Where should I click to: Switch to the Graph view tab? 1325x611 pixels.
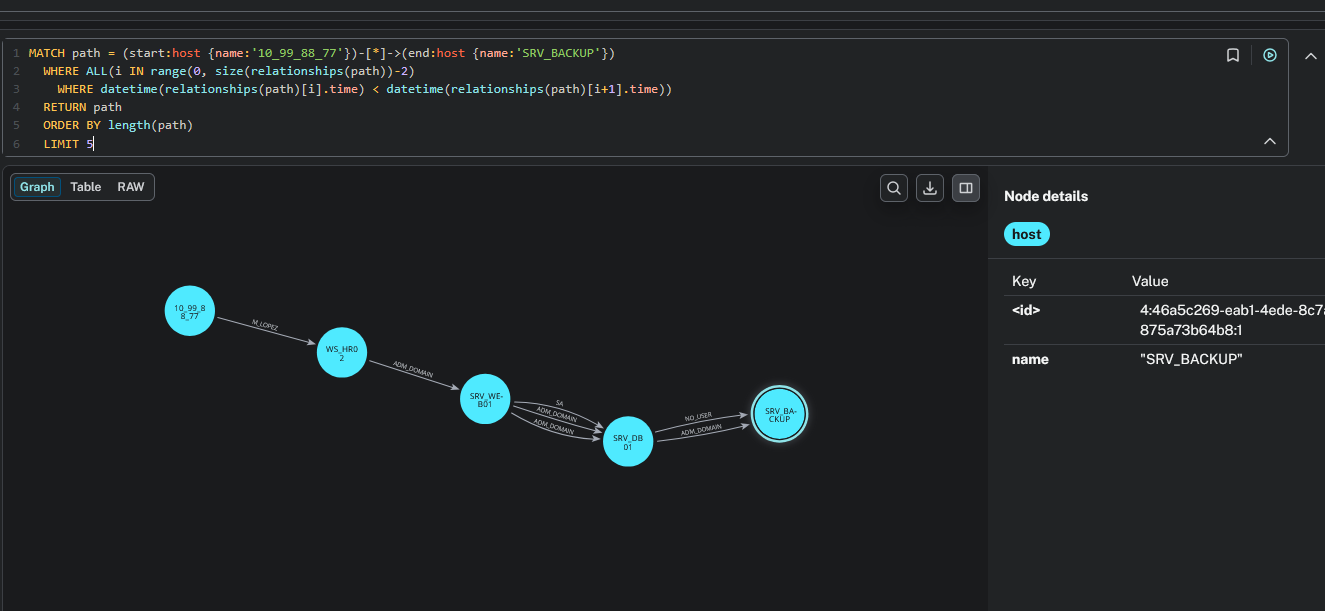pos(37,187)
